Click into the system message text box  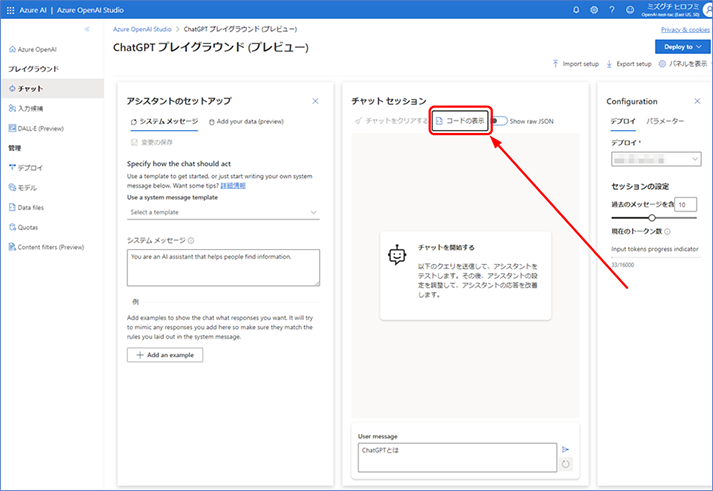[223, 267]
